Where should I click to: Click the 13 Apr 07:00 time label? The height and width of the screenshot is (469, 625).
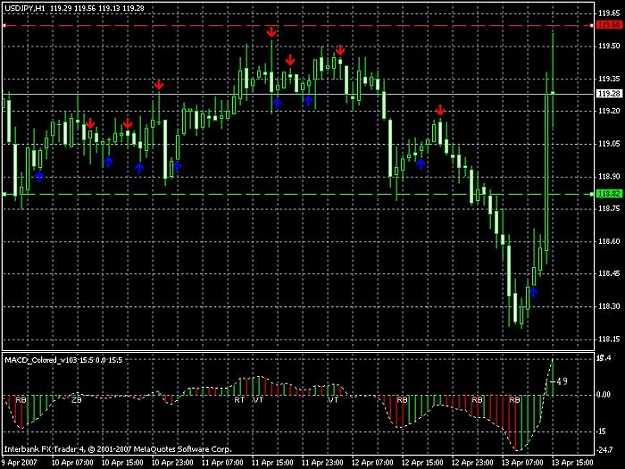(x=522, y=463)
